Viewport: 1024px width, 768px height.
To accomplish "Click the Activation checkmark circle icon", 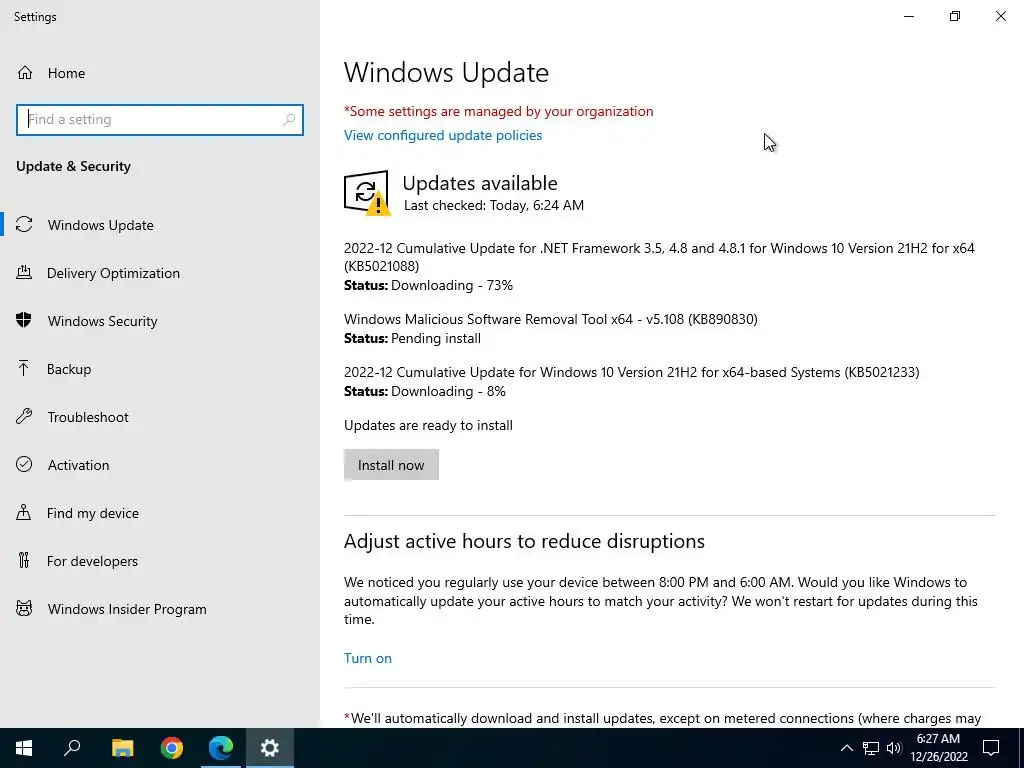I will [x=24, y=464].
